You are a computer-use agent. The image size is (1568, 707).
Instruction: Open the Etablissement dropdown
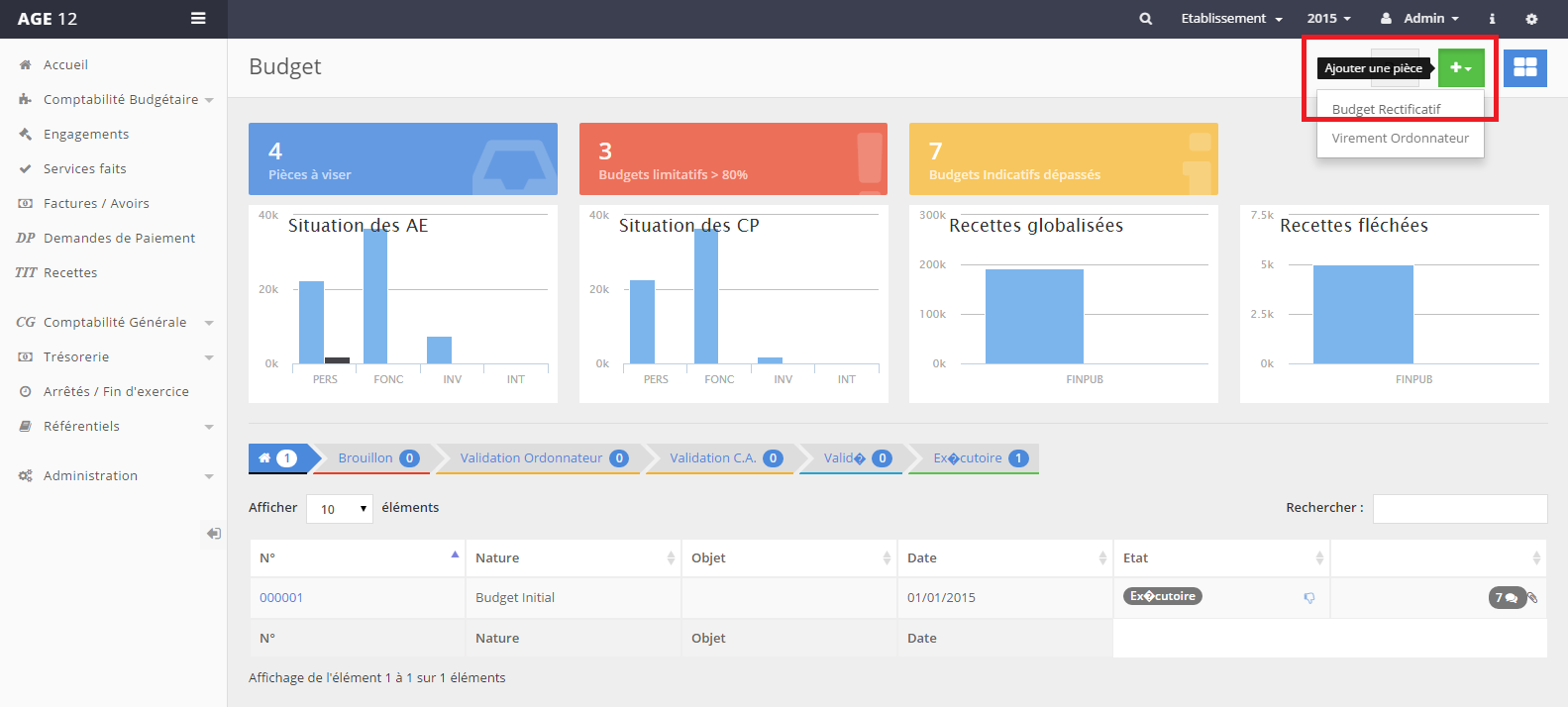coord(1231,19)
